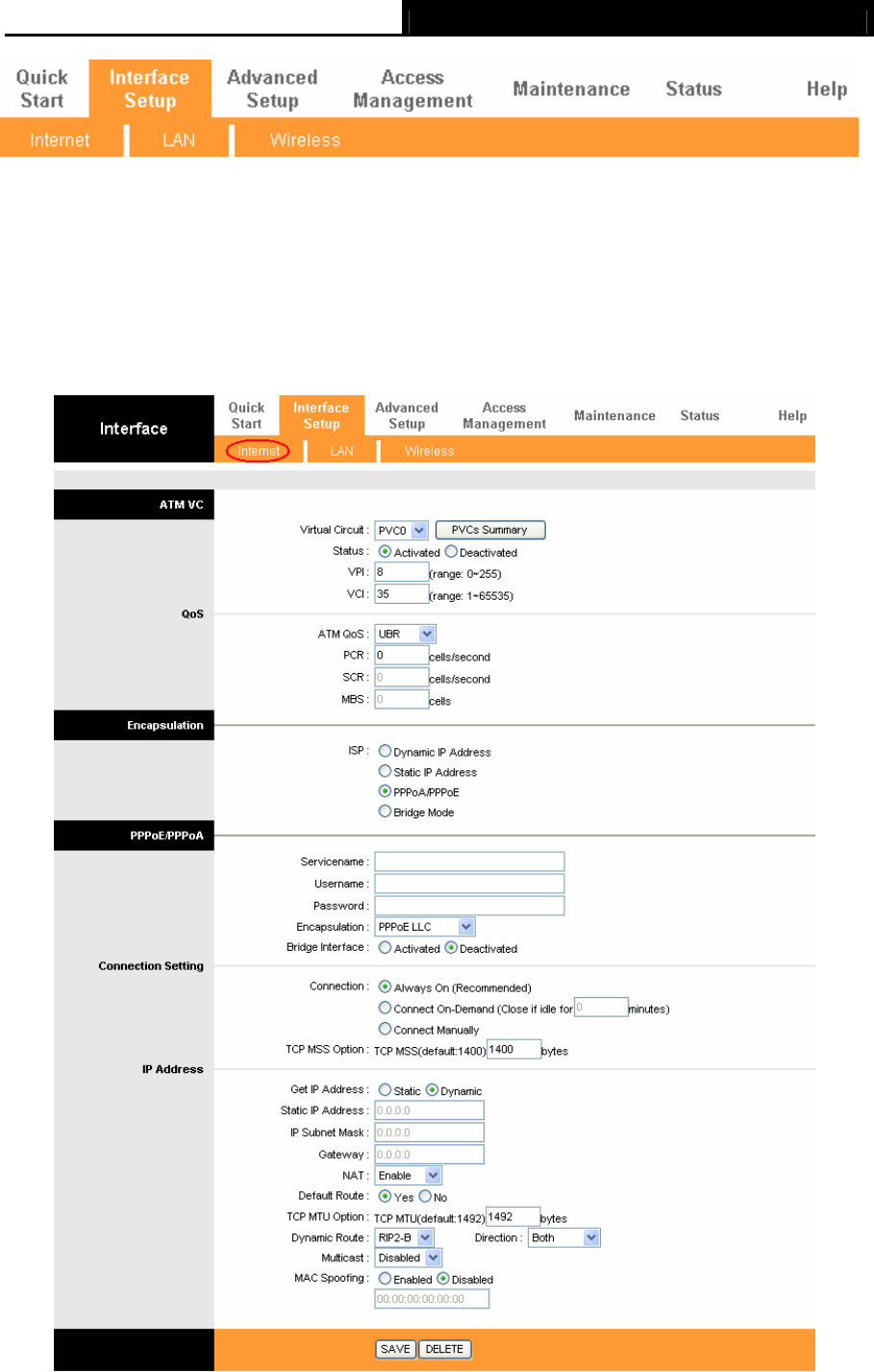874x1372 pixels.
Task: Set Bridge Interface to Activated
Action: coord(385,948)
